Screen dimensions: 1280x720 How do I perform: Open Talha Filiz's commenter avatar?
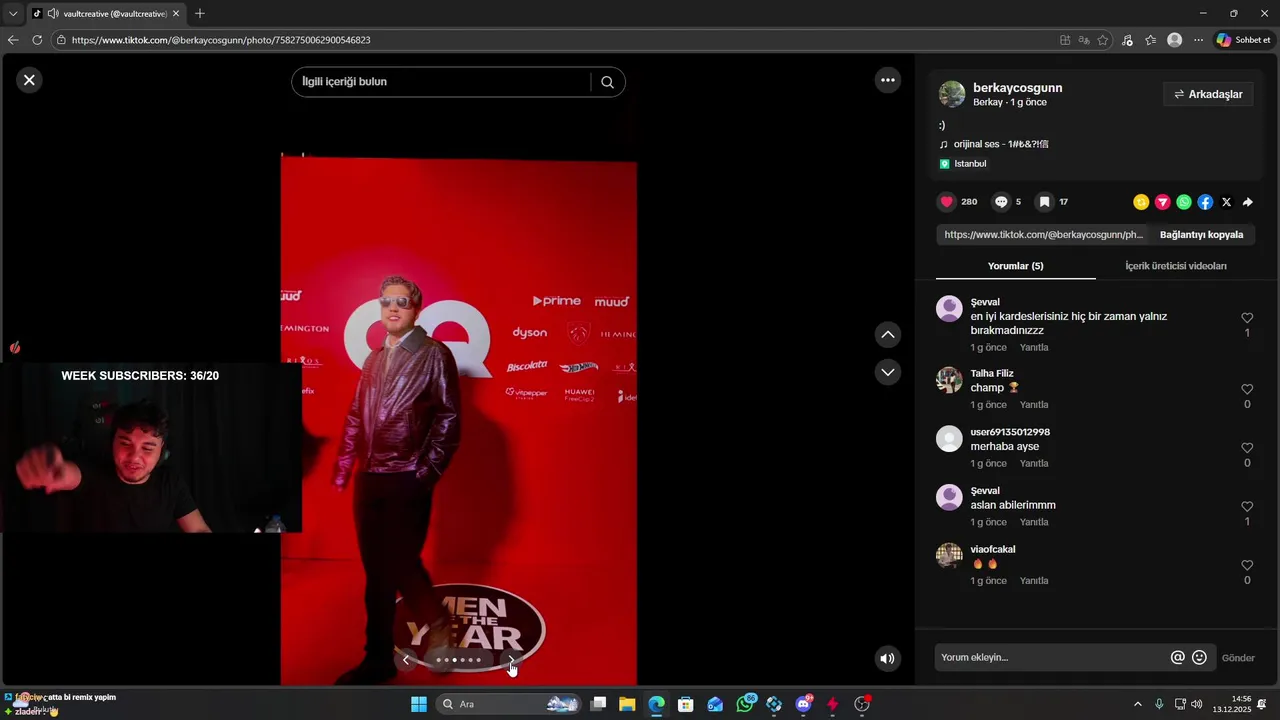tap(949, 380)
